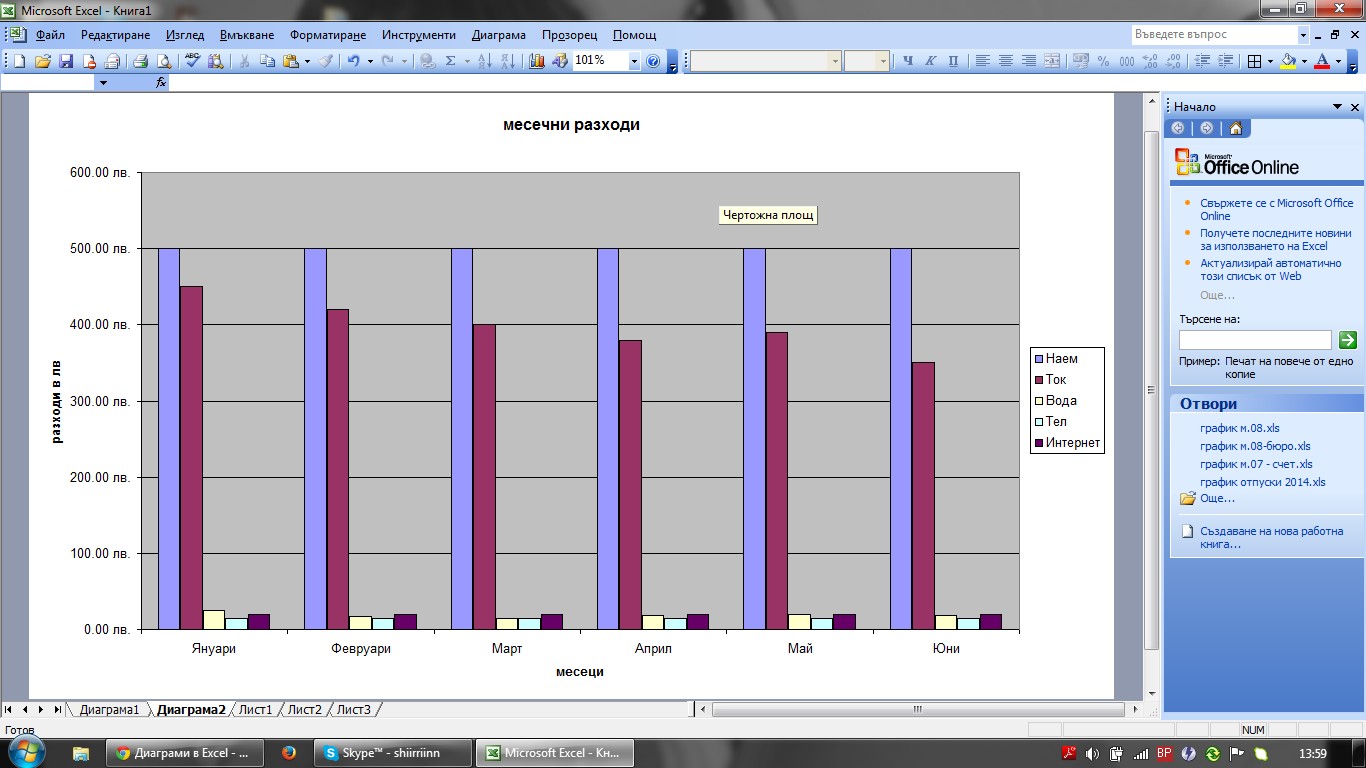Viewport: 1366px width, 768px height.
Task: Open the Форматиране menu
Action: coord(328,35)
